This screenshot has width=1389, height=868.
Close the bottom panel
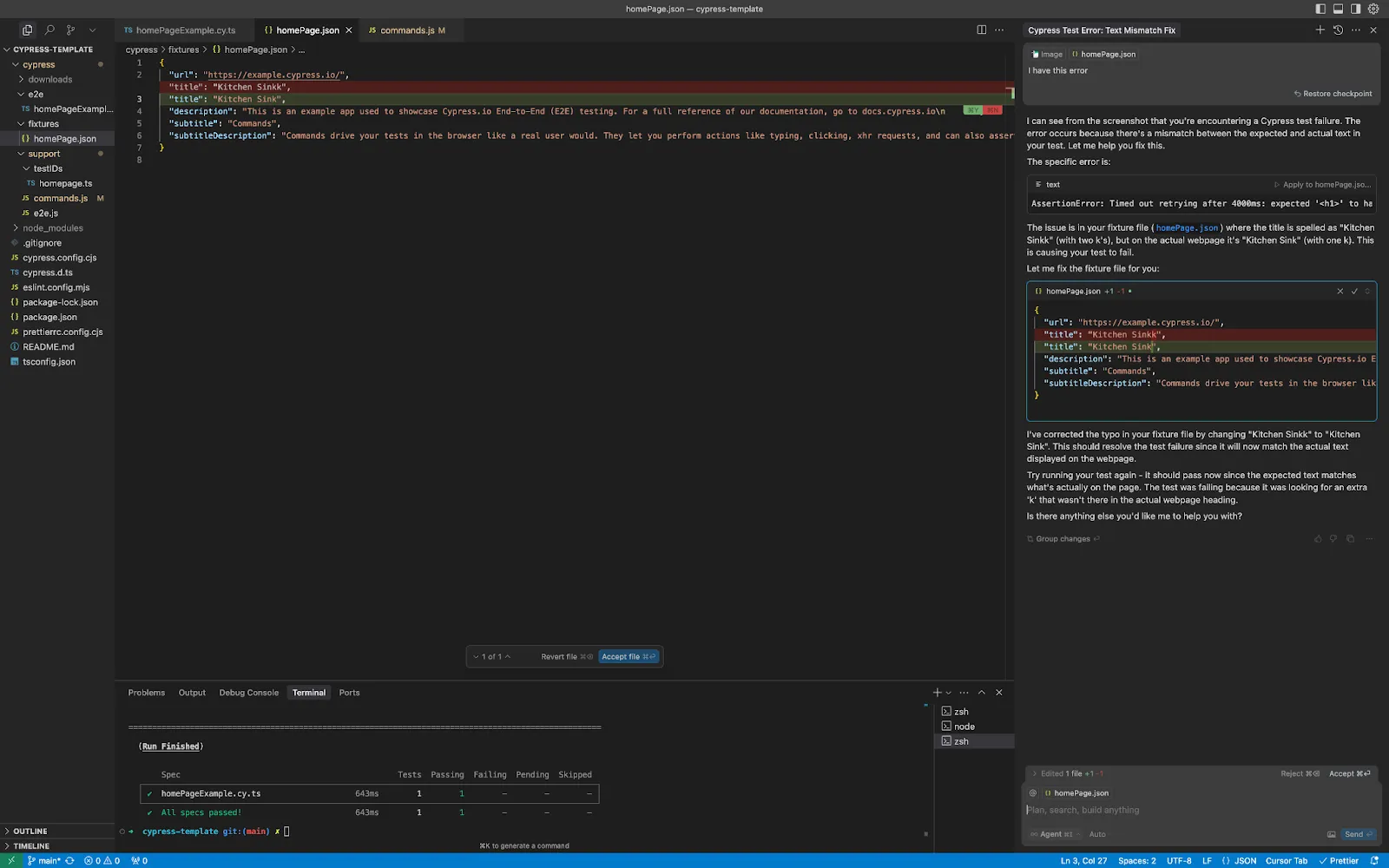pos(999,693)
